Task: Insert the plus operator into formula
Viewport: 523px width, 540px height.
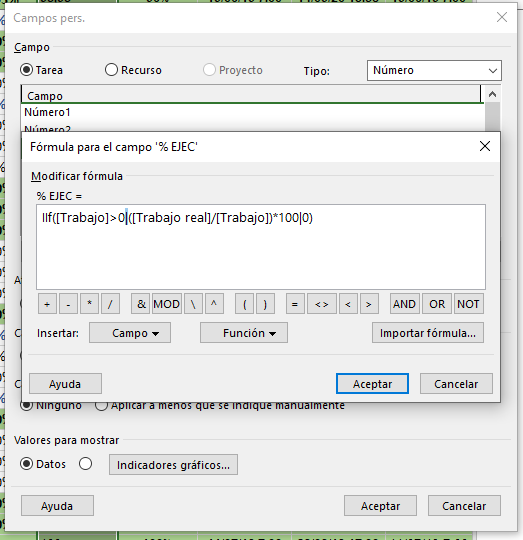Action: [47, 304]
